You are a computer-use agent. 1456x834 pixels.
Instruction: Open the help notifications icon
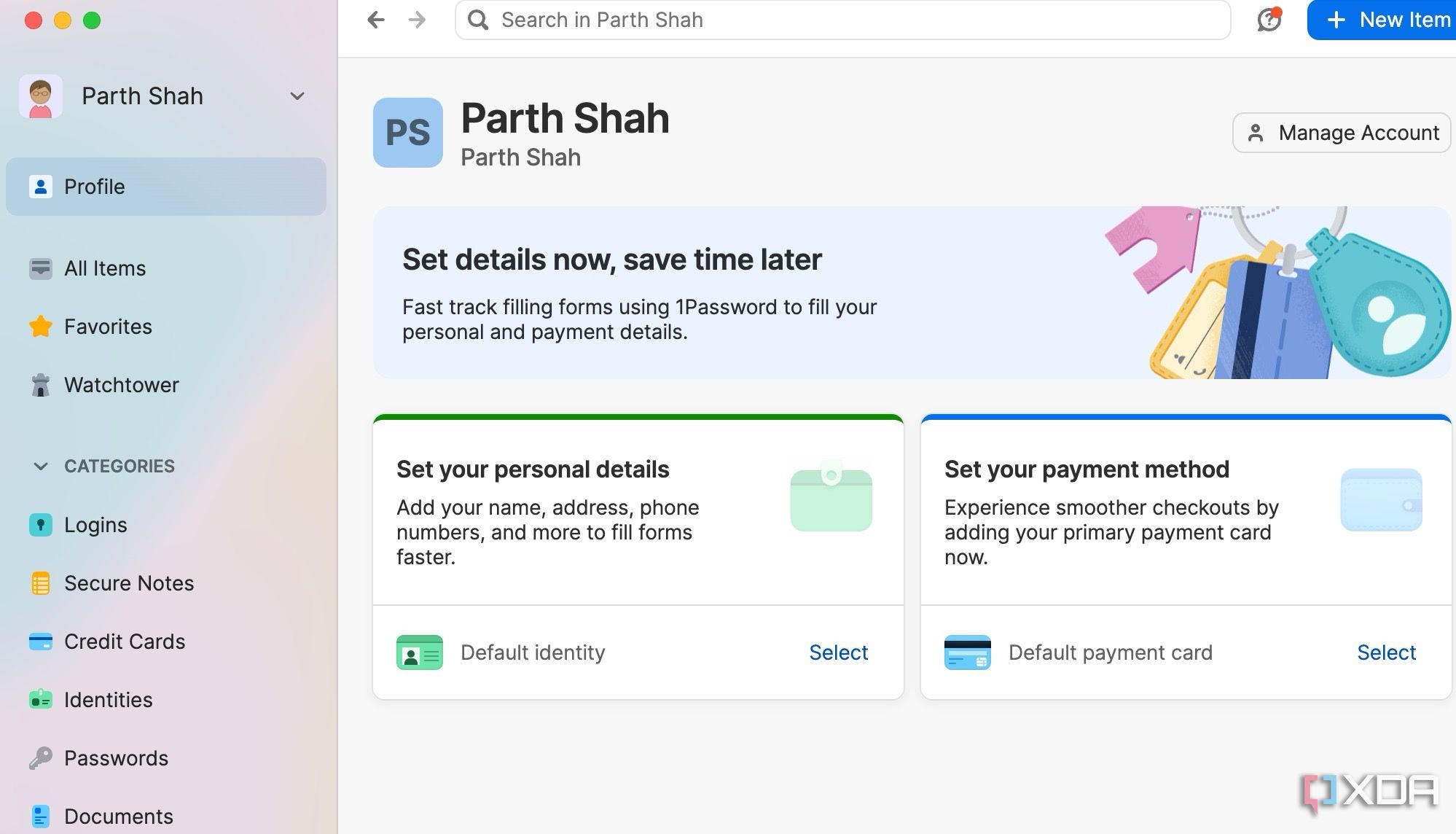tap(1269, 20)
